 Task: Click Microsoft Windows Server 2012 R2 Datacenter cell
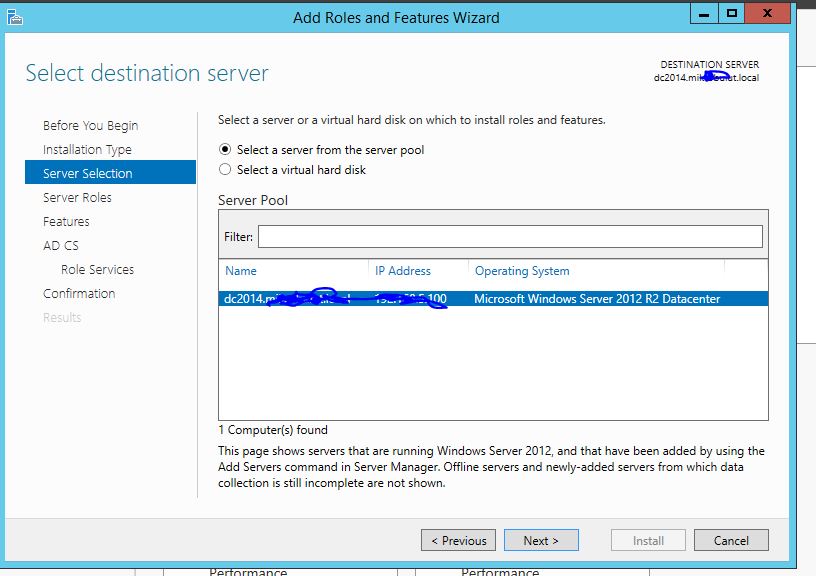597,299
